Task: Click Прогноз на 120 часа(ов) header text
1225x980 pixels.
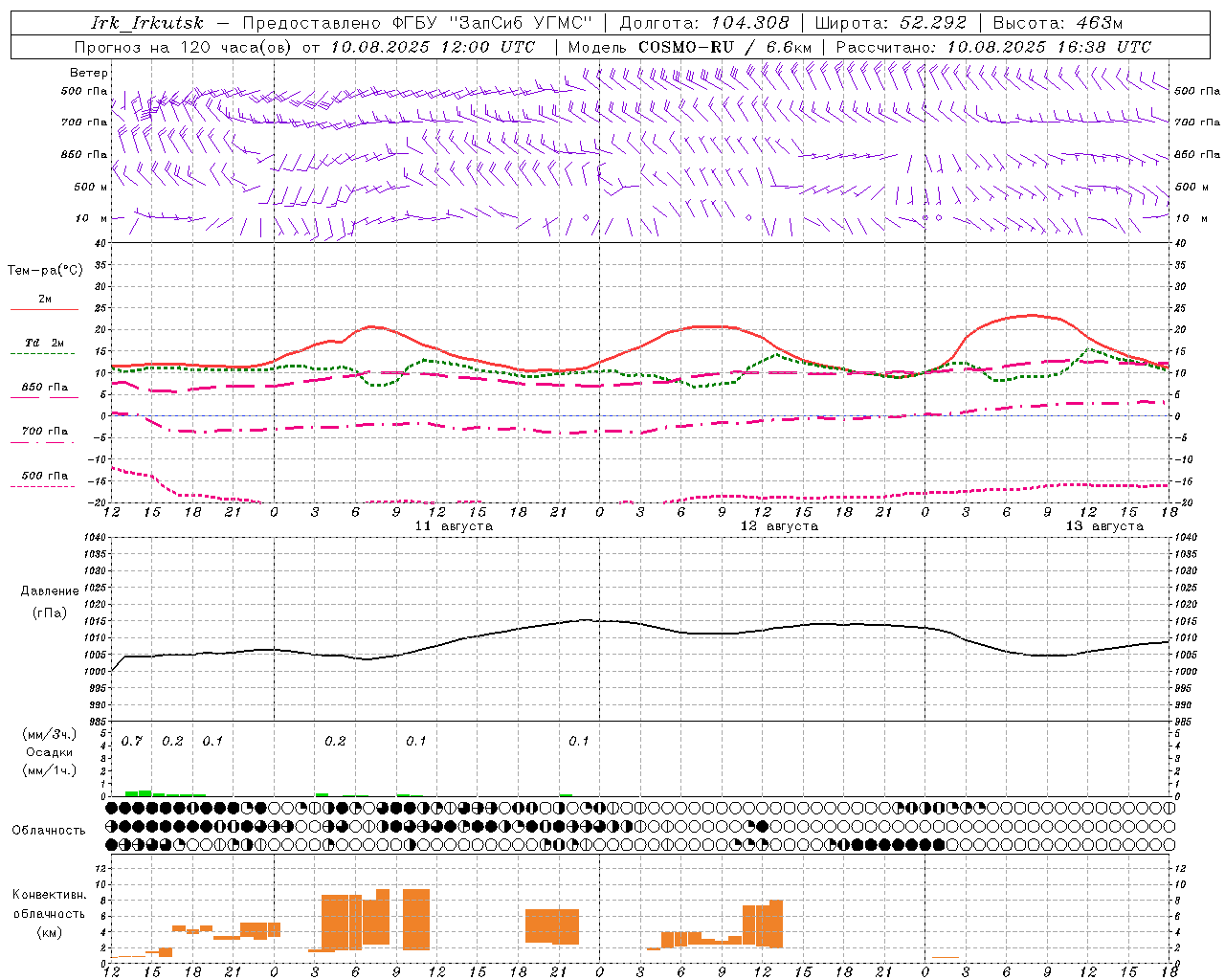Action: coord(185,47)
